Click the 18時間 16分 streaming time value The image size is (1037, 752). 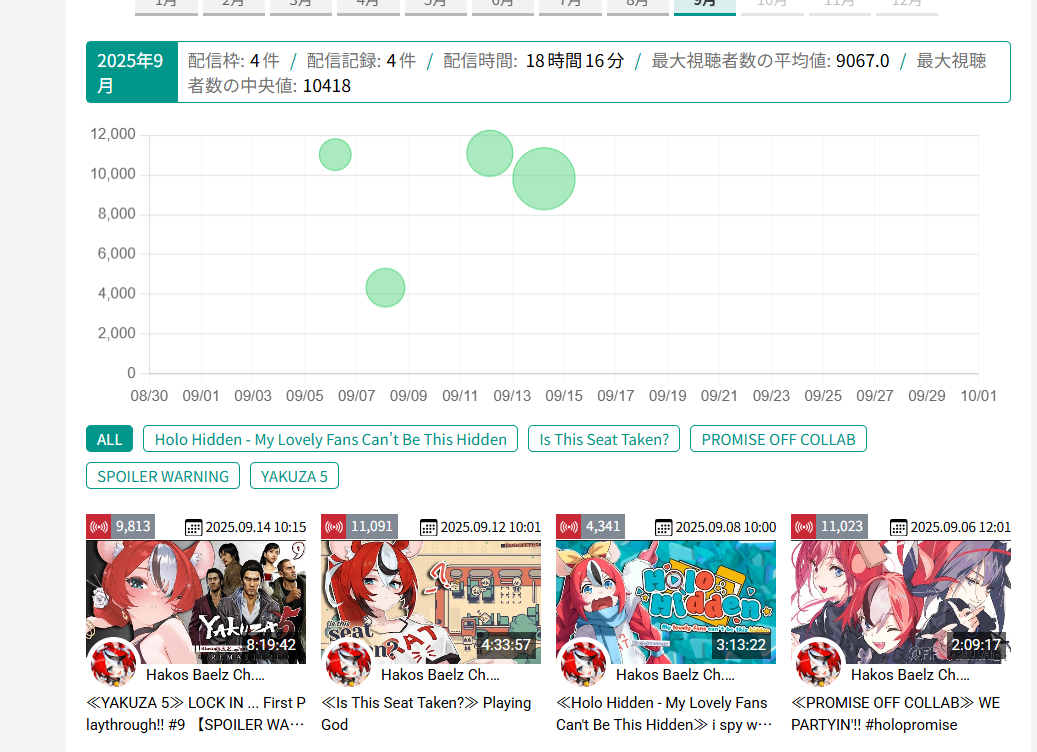pos(575,61)
